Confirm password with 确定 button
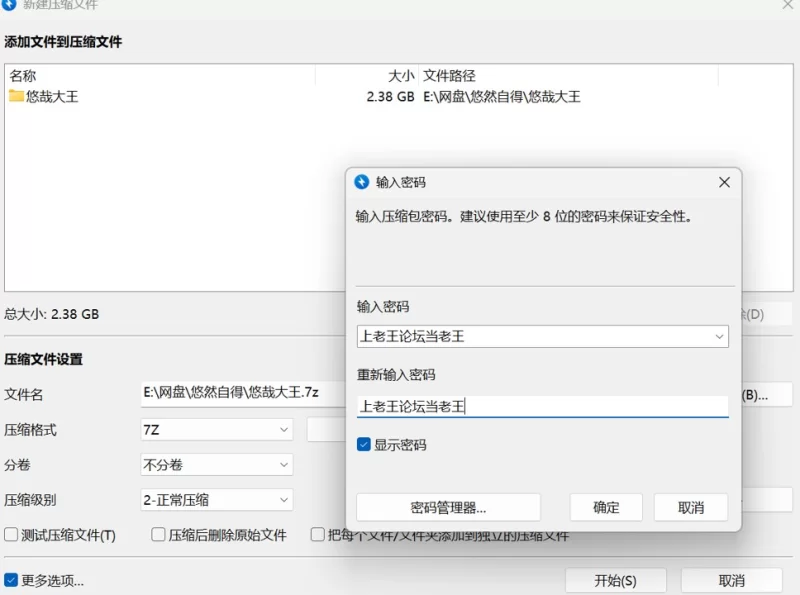 coord(606,507)
